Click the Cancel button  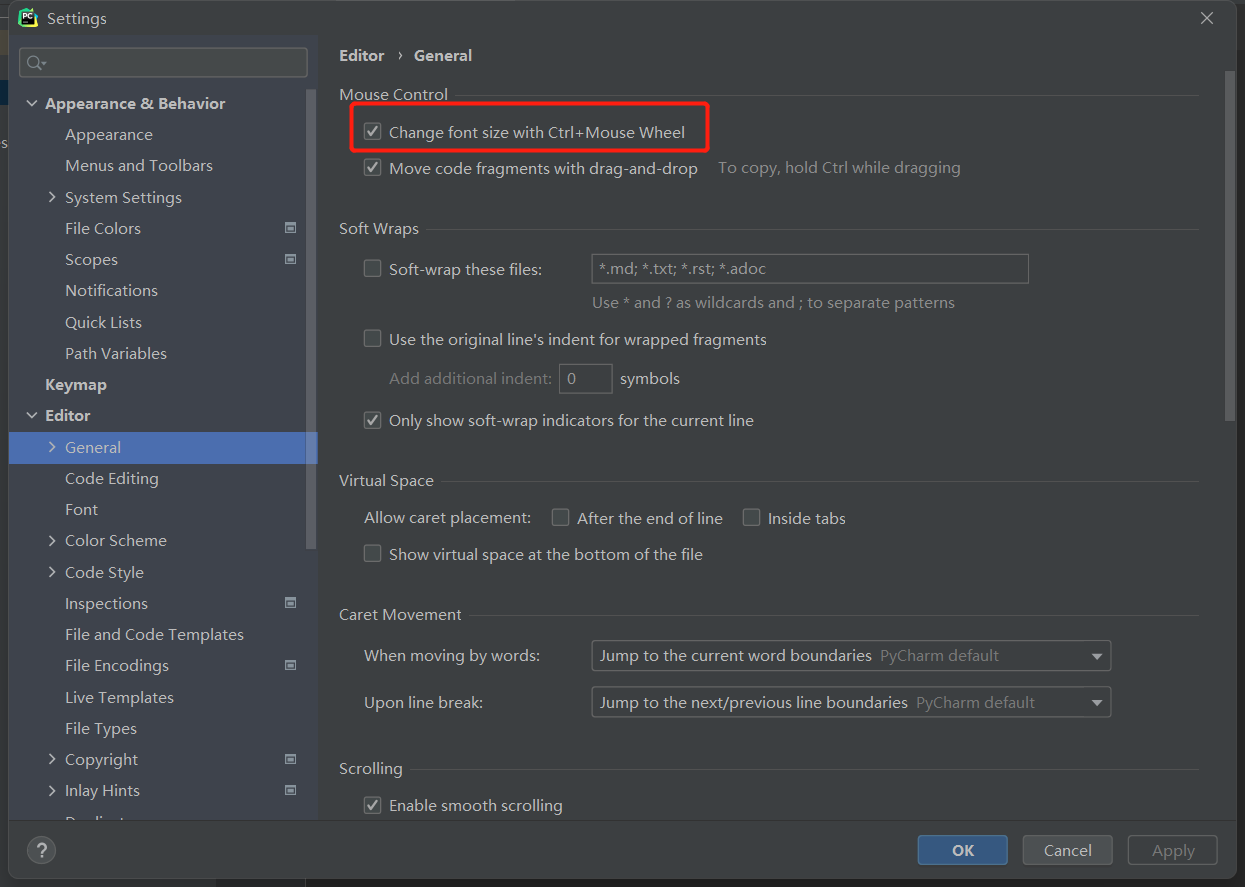[1067, 850]
